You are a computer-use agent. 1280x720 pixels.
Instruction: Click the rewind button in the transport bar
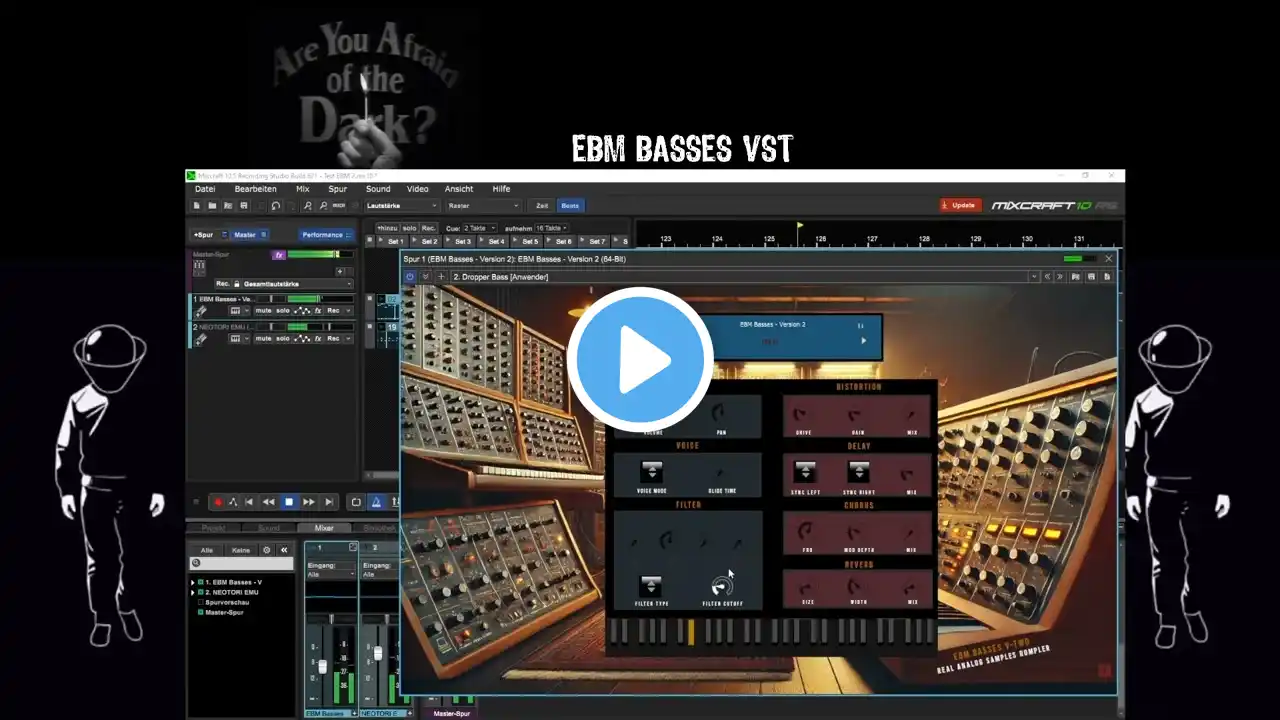(268, 502)
